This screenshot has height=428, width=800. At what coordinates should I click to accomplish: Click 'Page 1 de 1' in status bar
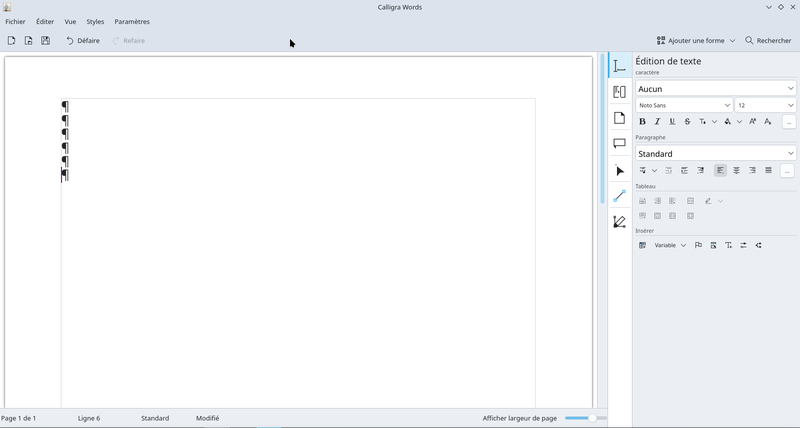tap(18, 418)
